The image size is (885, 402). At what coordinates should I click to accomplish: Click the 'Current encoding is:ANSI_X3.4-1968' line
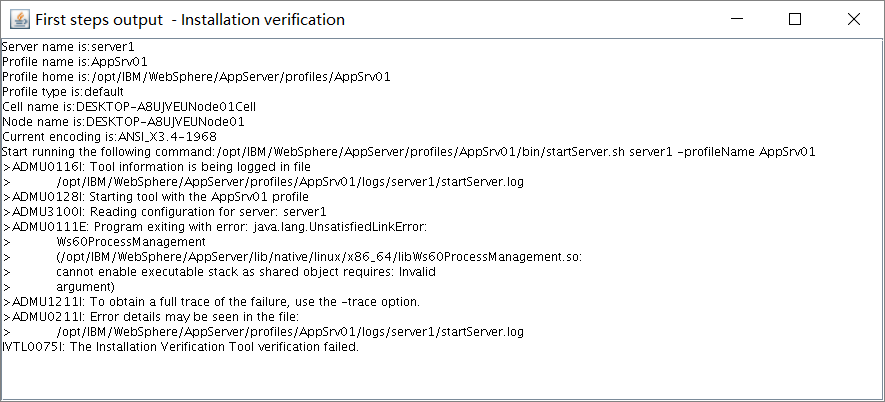109,137
